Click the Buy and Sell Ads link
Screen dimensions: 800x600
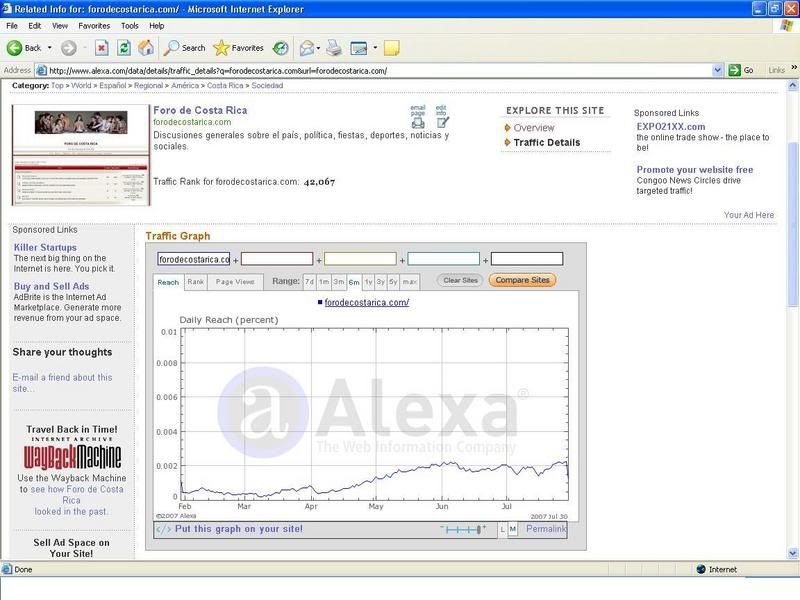pyautogui.click(x=51, y=287)
